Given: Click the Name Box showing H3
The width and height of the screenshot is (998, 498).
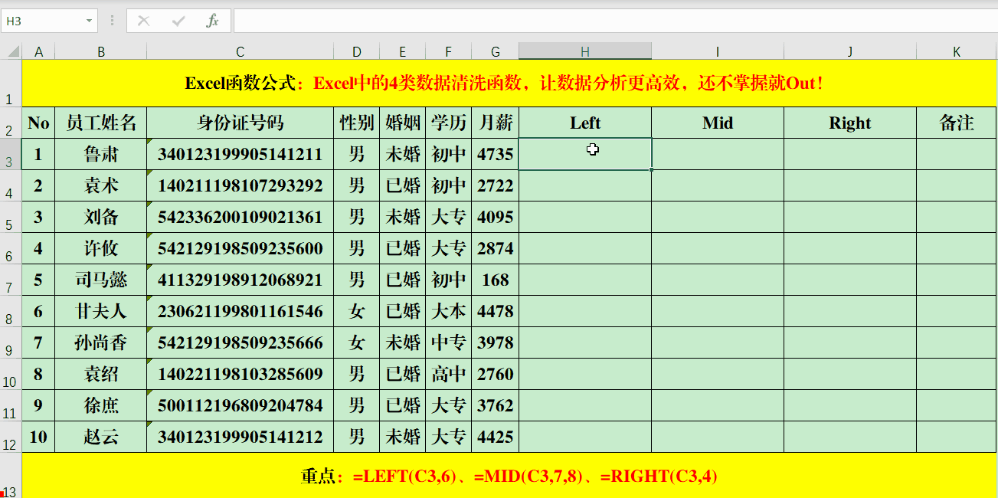Looking at the screenshot, I should point(49,21).
